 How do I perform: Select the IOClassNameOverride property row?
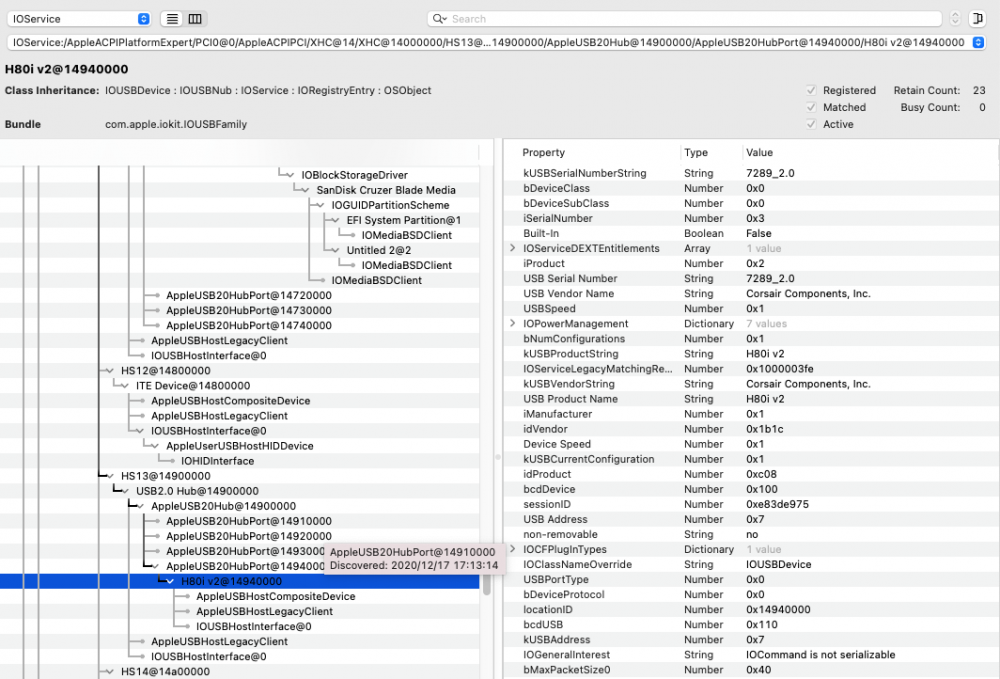pyautogui.click(x=751, y=564)
